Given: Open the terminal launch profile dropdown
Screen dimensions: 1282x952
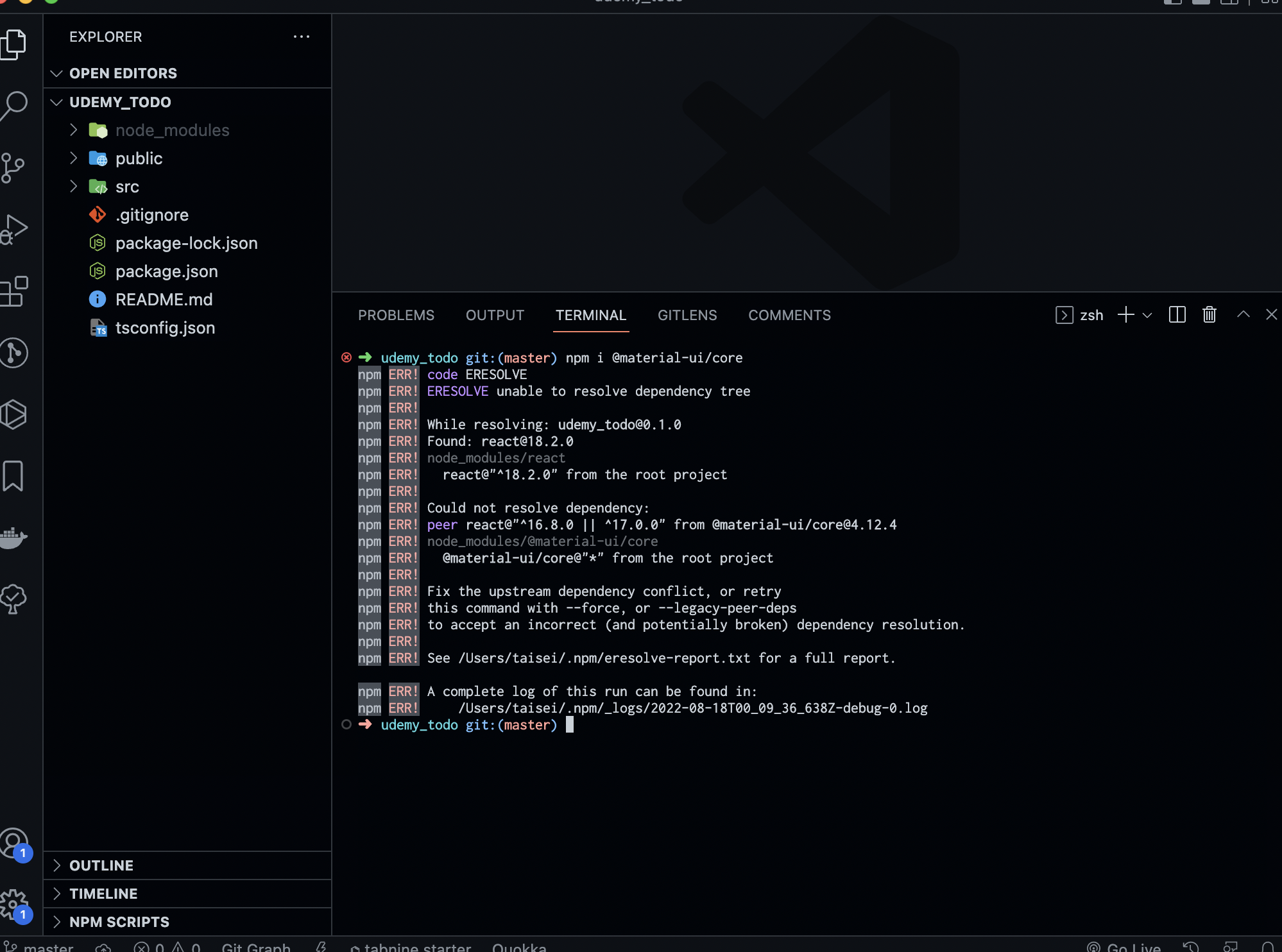Looking at the screenshot, I should (1147, 316).
